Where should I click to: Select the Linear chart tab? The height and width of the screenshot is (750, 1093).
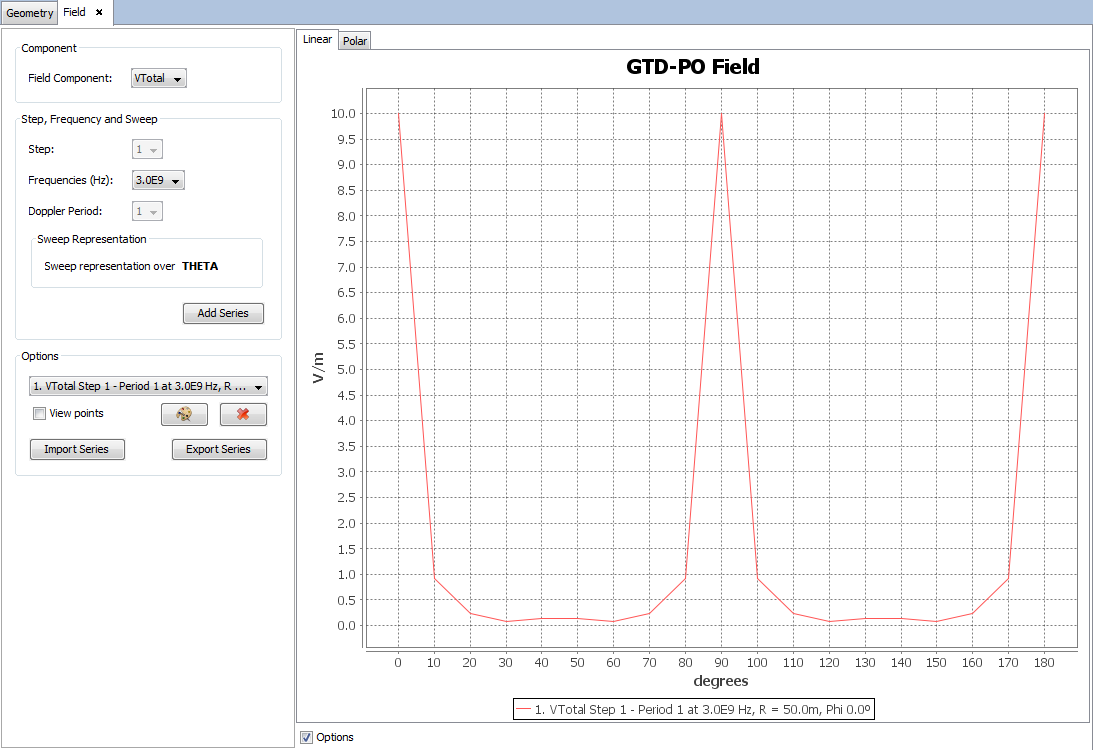(x=317, y=40)
